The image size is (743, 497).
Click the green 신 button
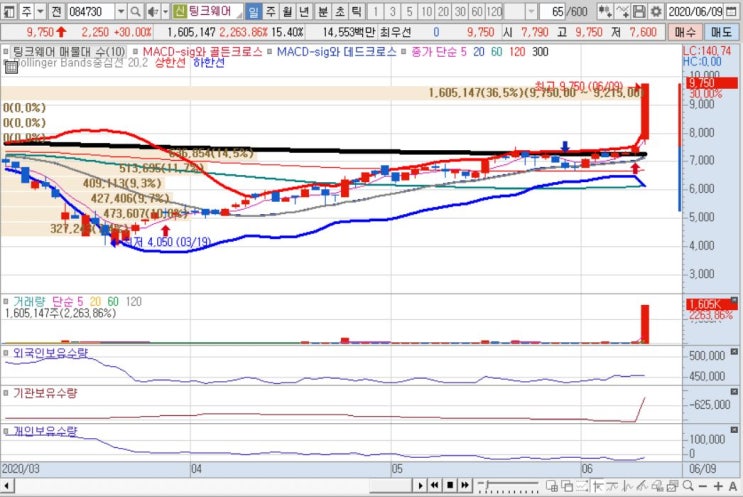point(179,11)
